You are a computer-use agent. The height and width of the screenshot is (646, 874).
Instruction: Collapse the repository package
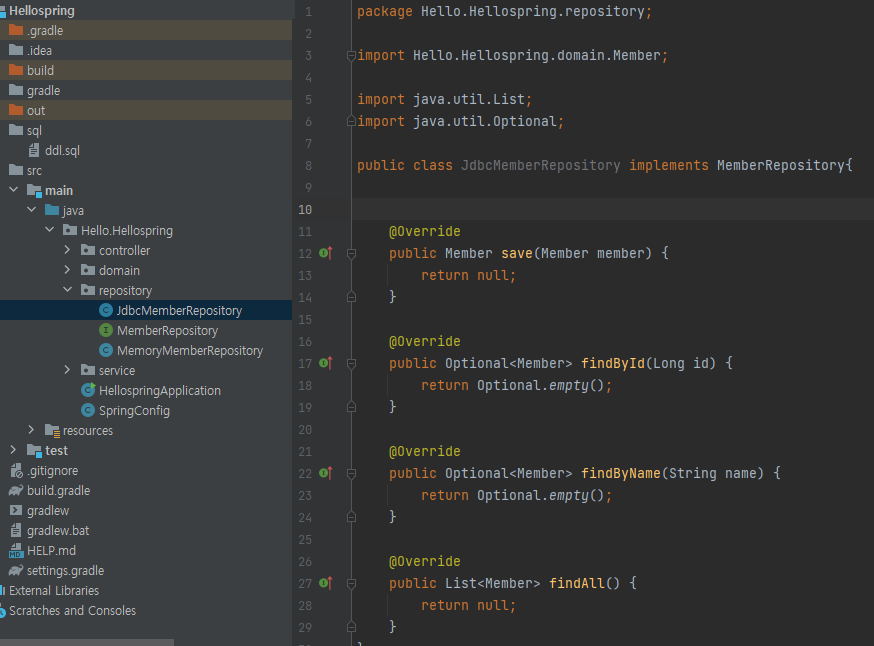pyautogui.click(x=67, y=290)
